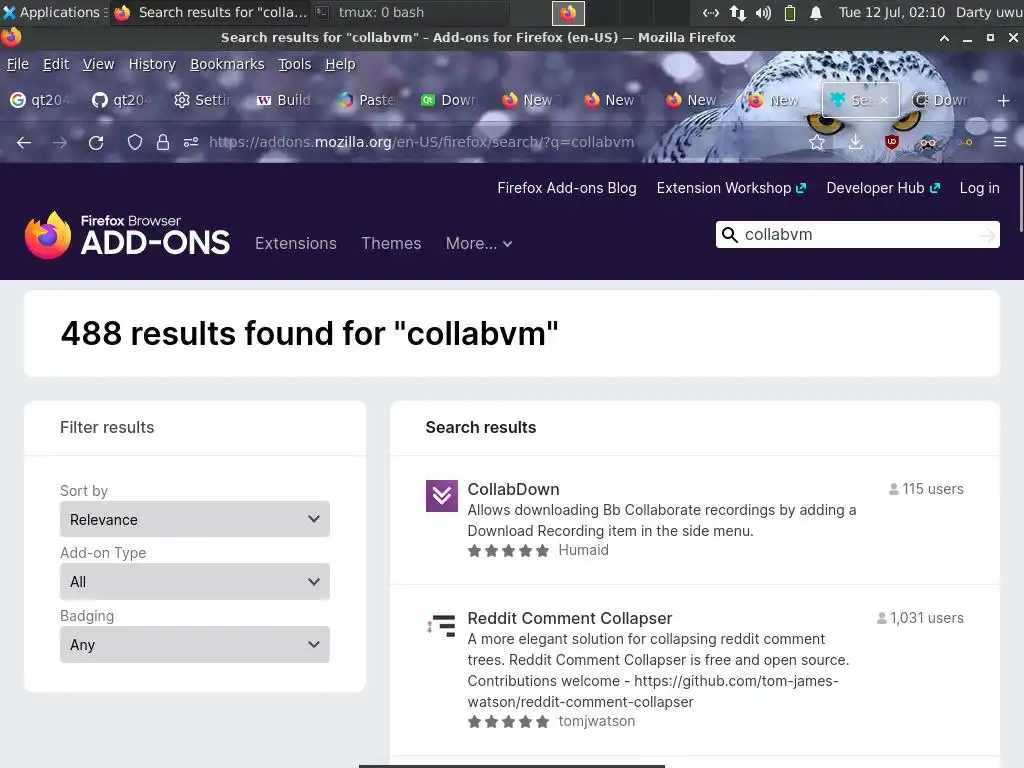The image size is (1024, 768).
Task: Switch to the Paste tab
Action: (x=368, y=100)
